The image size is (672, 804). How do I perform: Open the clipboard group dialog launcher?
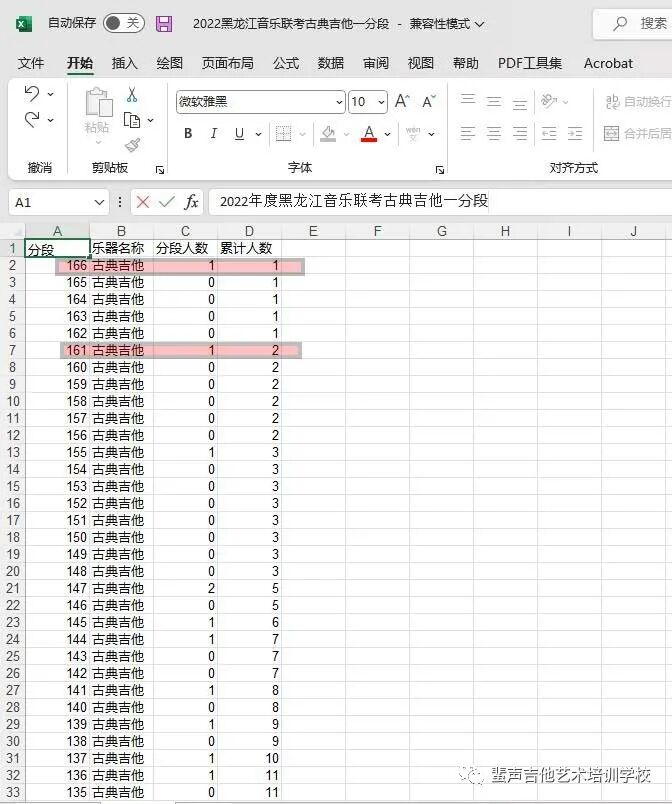[x=159, y=170]
